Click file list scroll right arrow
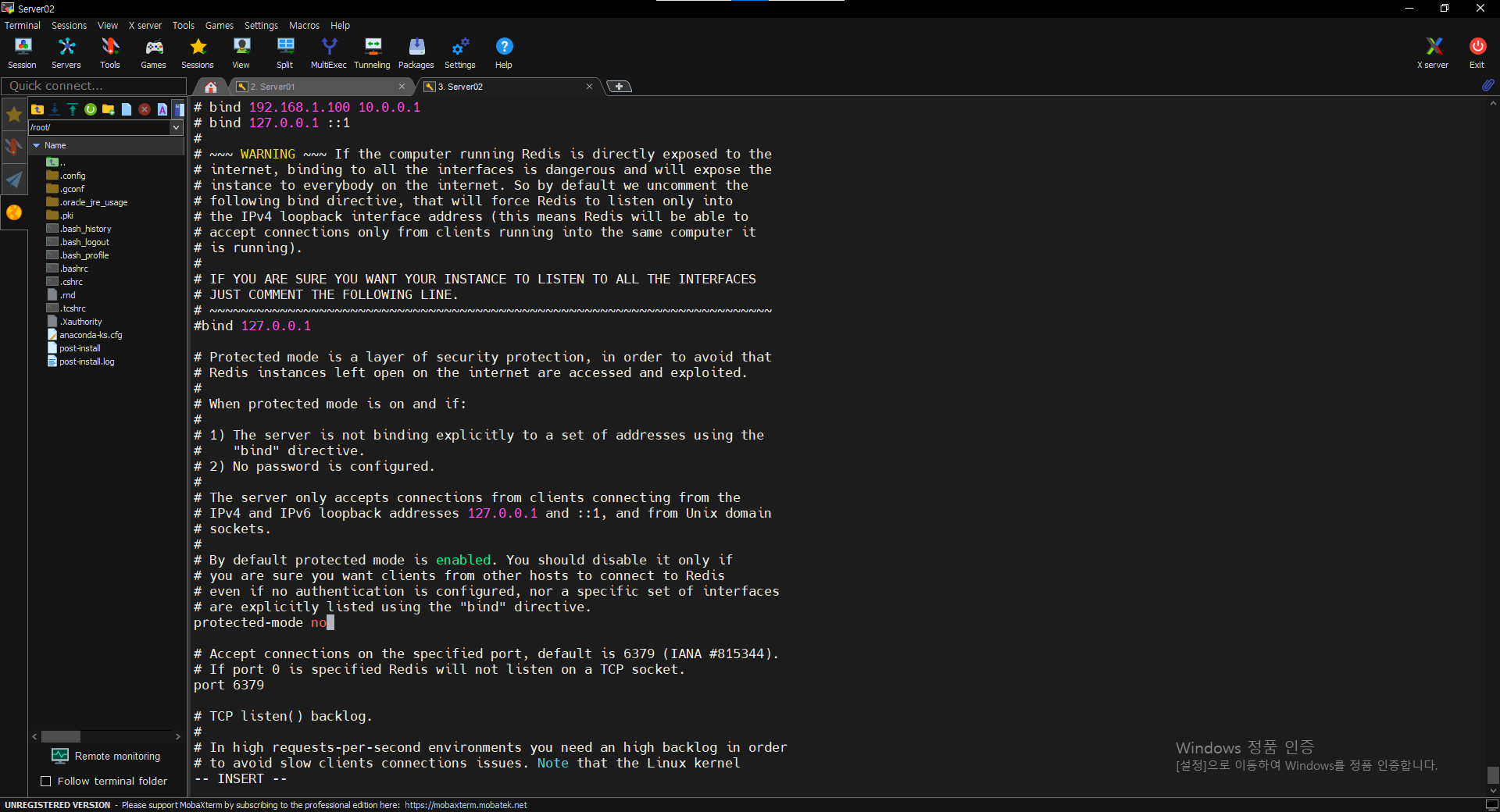This screenshot has width=1500, height=812. pyautogui.click(x=178, y=736)
